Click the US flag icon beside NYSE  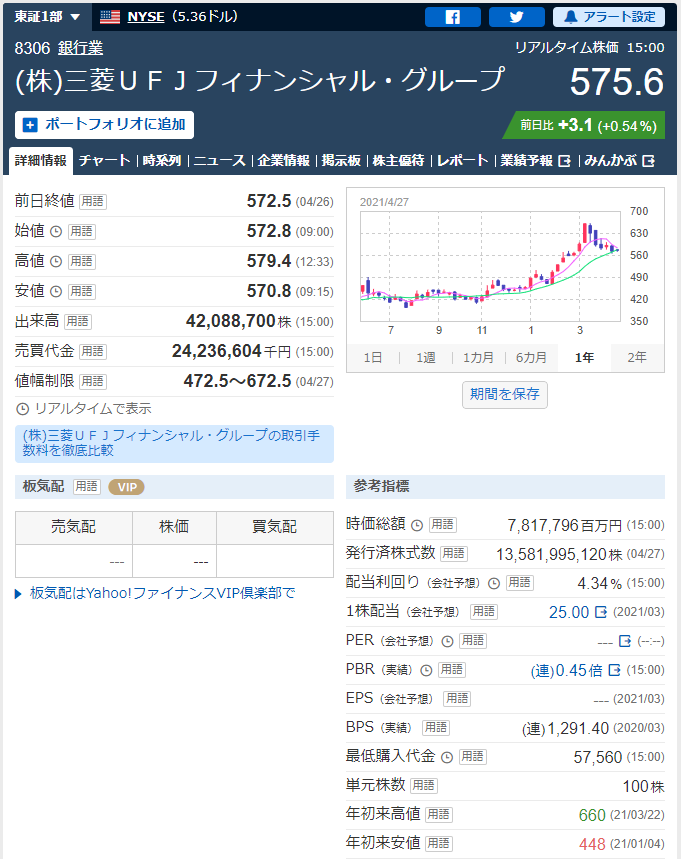tap(110, 17)
